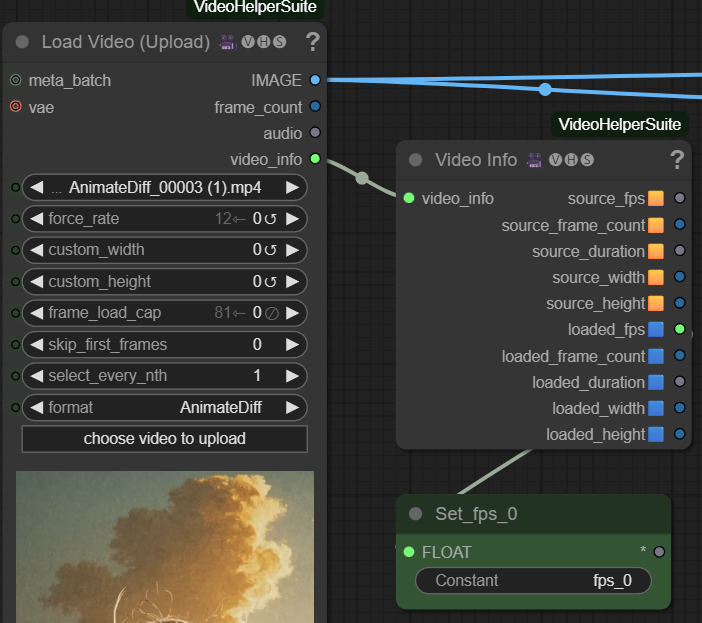Click the Load Video (Upload) title text
Screen dimensions: 702x623
tap(126, 42)
